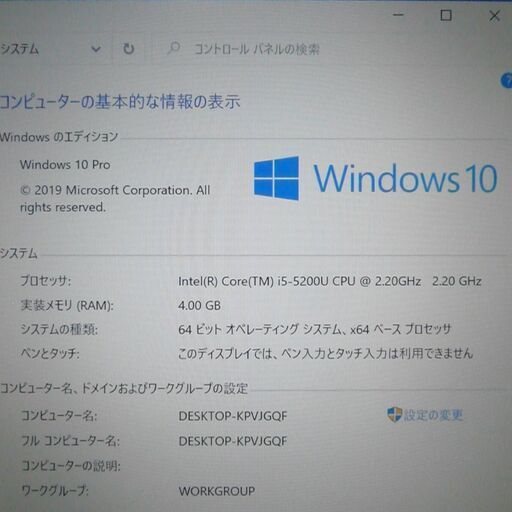Image resolution: width=512 pixels, height=512 pixels.
Task: Minimize the System window
Action: (398, 15)
